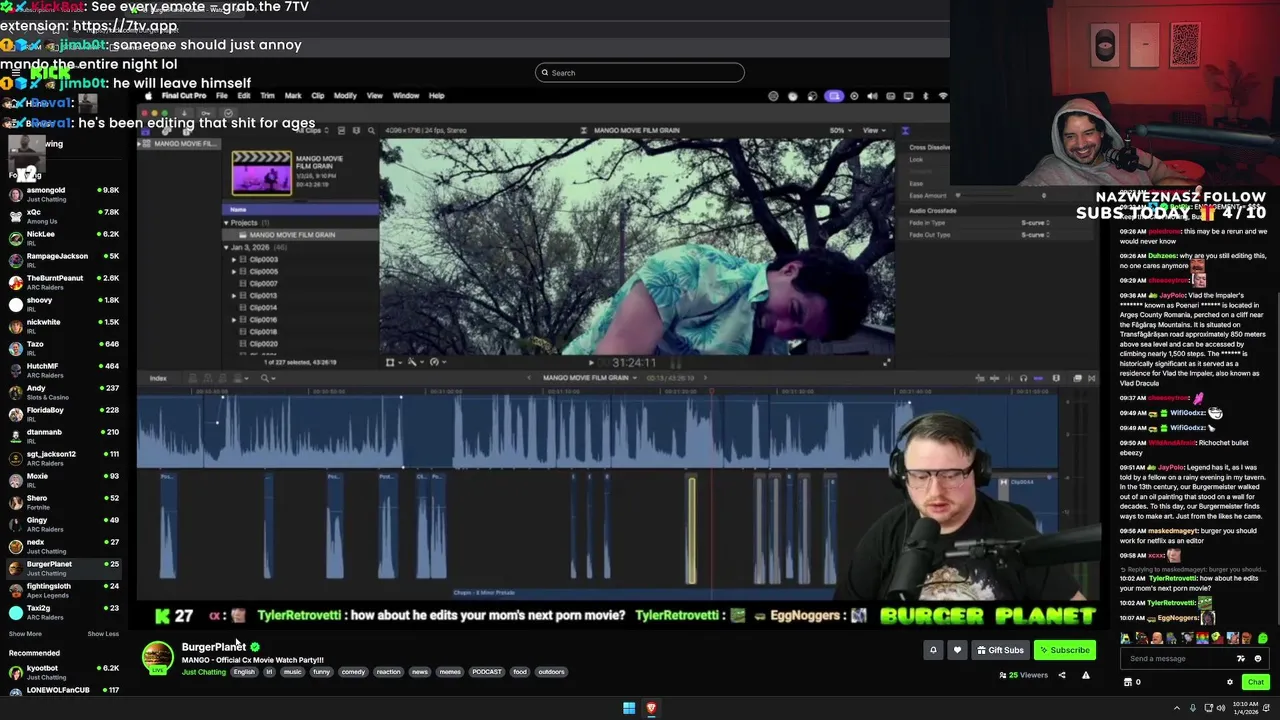Click the outdoors tag under stream title
The height and width of the screenshot is (720, 1280).
(x=551, y=672)
